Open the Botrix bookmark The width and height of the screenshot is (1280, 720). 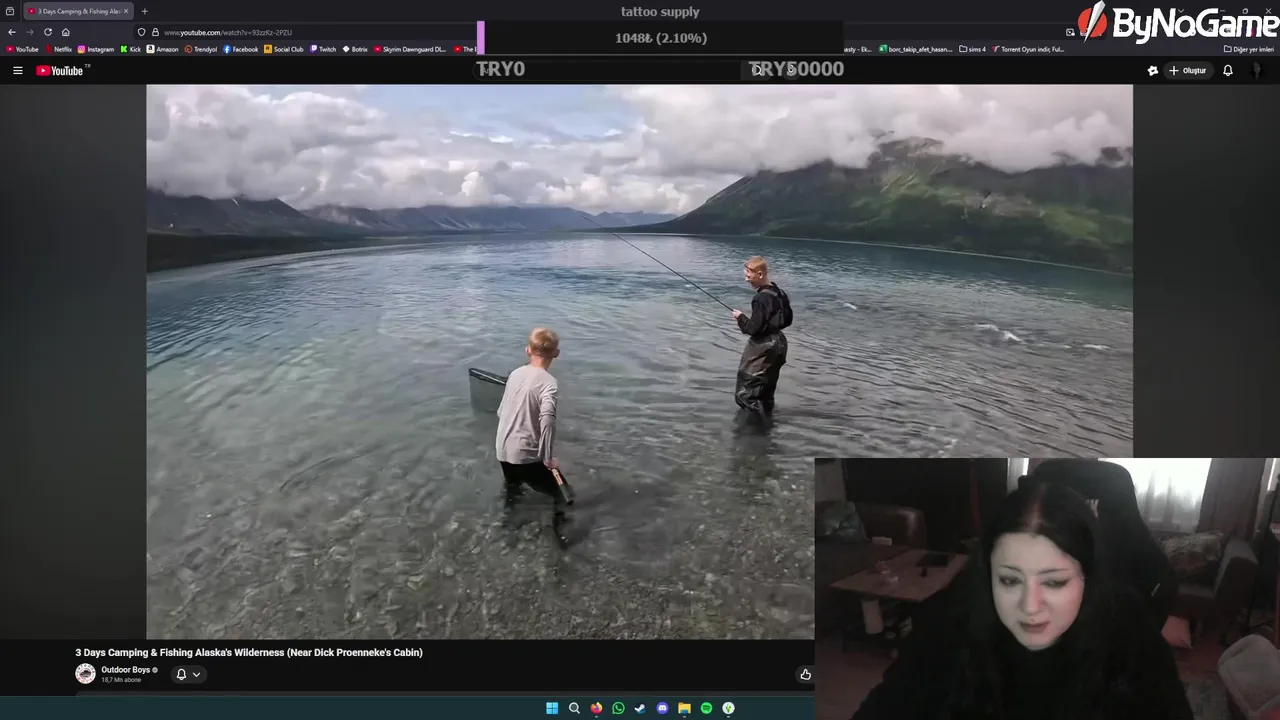click(355, 49)
